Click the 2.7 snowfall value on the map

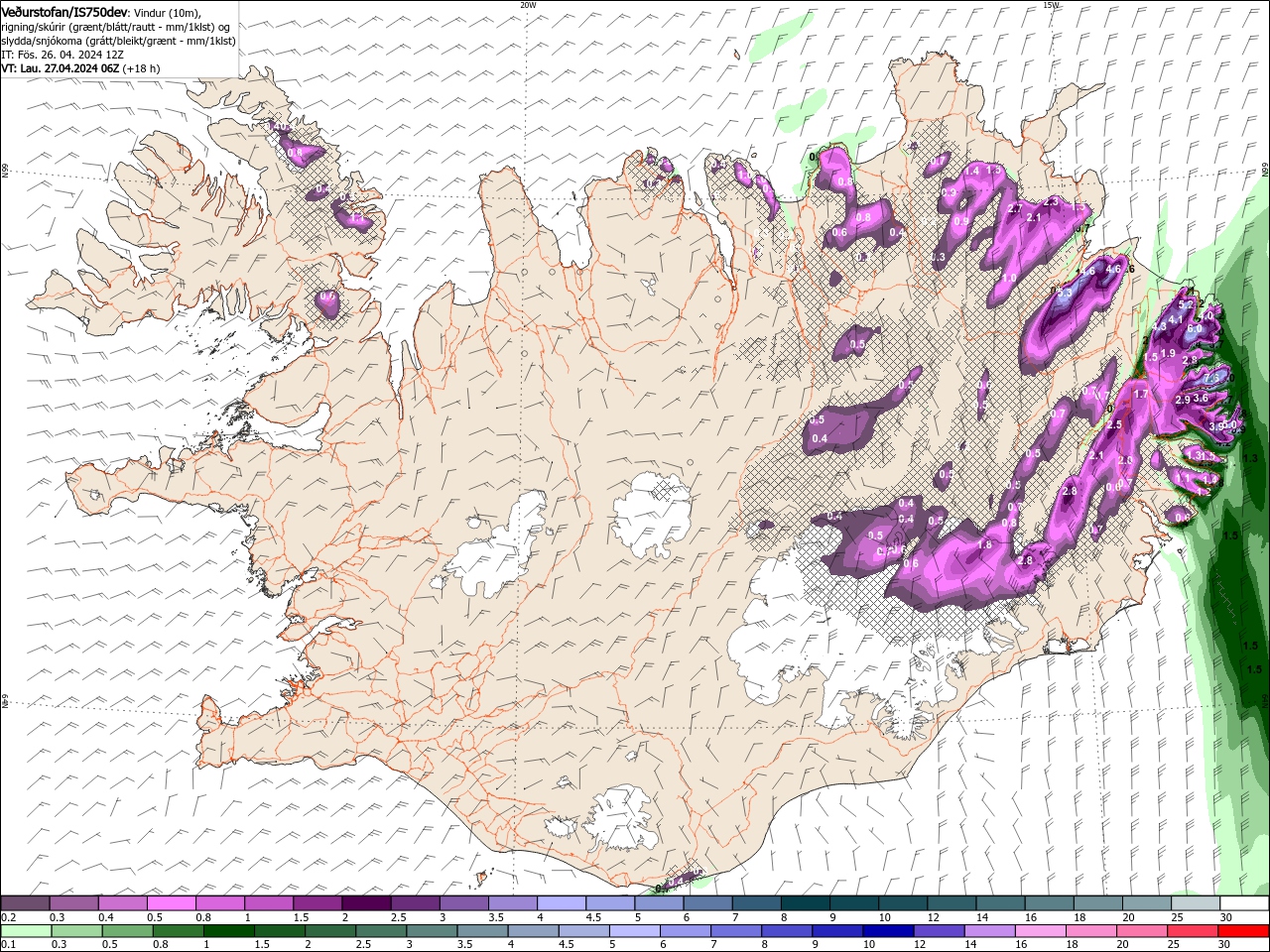(1015, 209)
